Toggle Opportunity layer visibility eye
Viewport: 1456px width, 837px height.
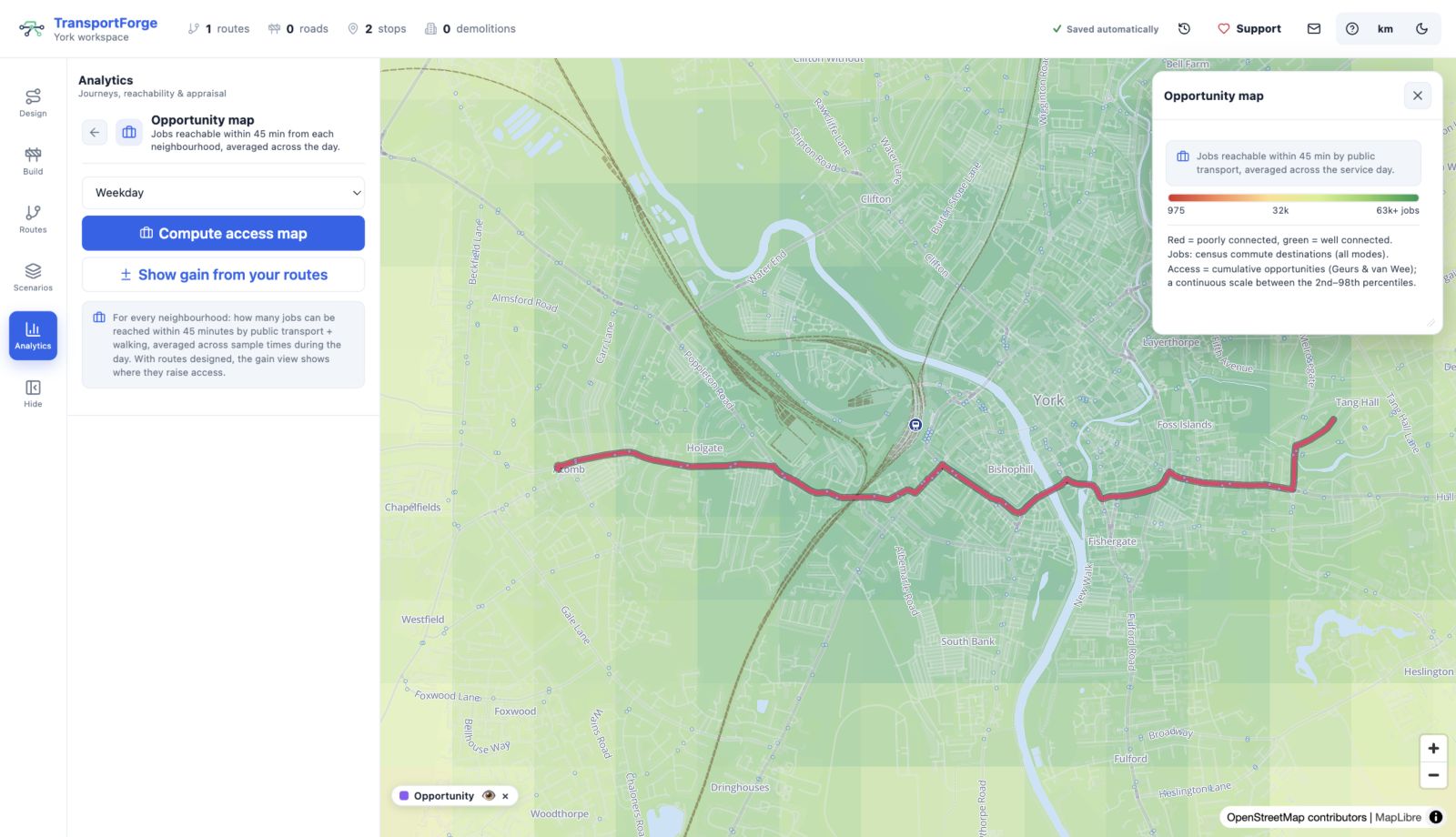point(489,796)
